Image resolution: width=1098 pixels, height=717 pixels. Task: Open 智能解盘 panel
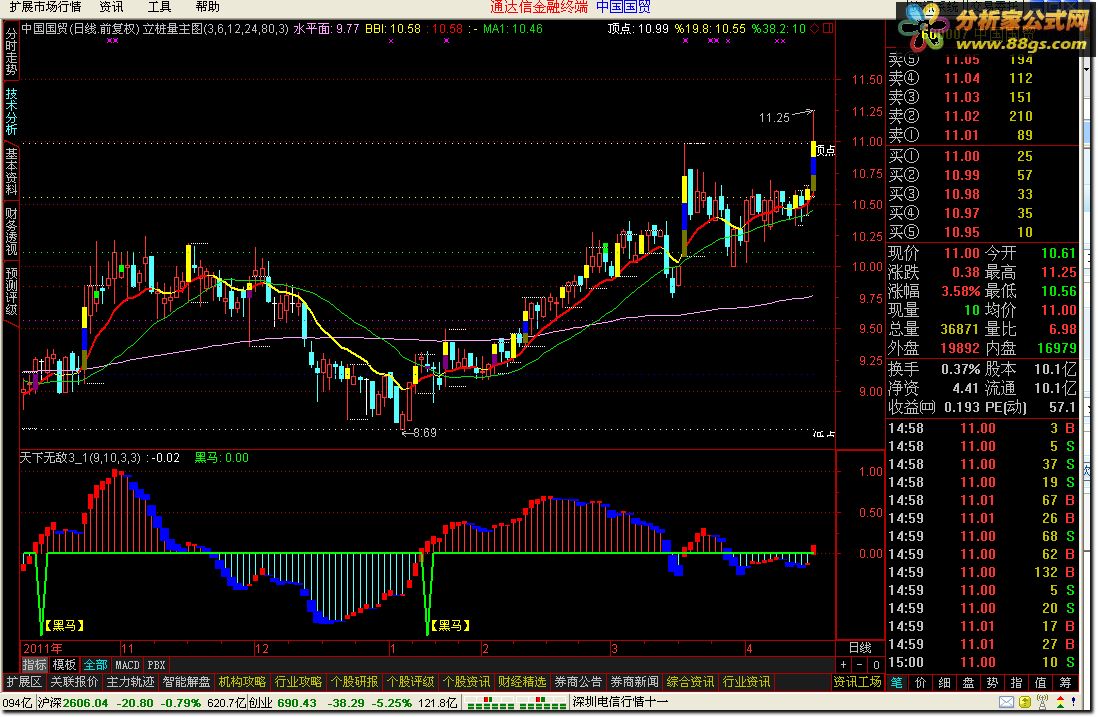click(186, 682)
